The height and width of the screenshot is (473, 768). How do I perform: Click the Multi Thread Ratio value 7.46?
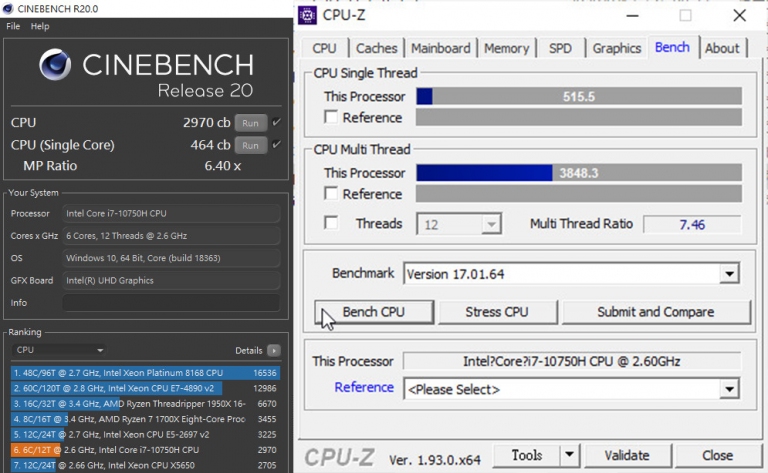coord(692,225)
